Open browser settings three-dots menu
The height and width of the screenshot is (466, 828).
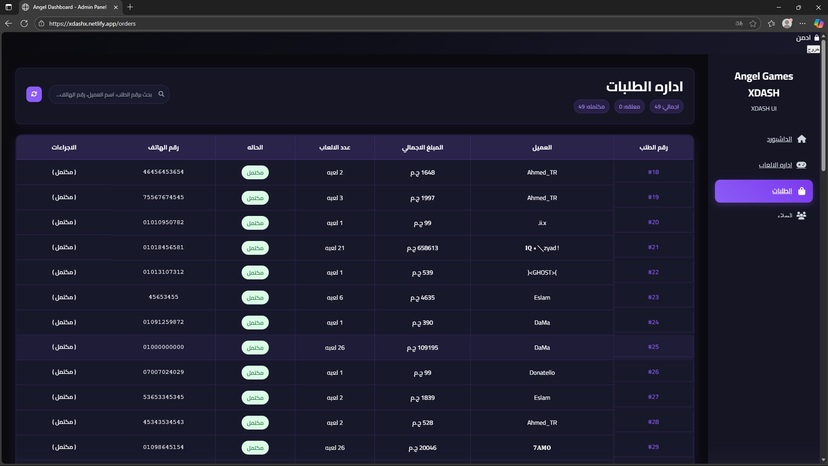pyautogui.click(x=802, y=23)
